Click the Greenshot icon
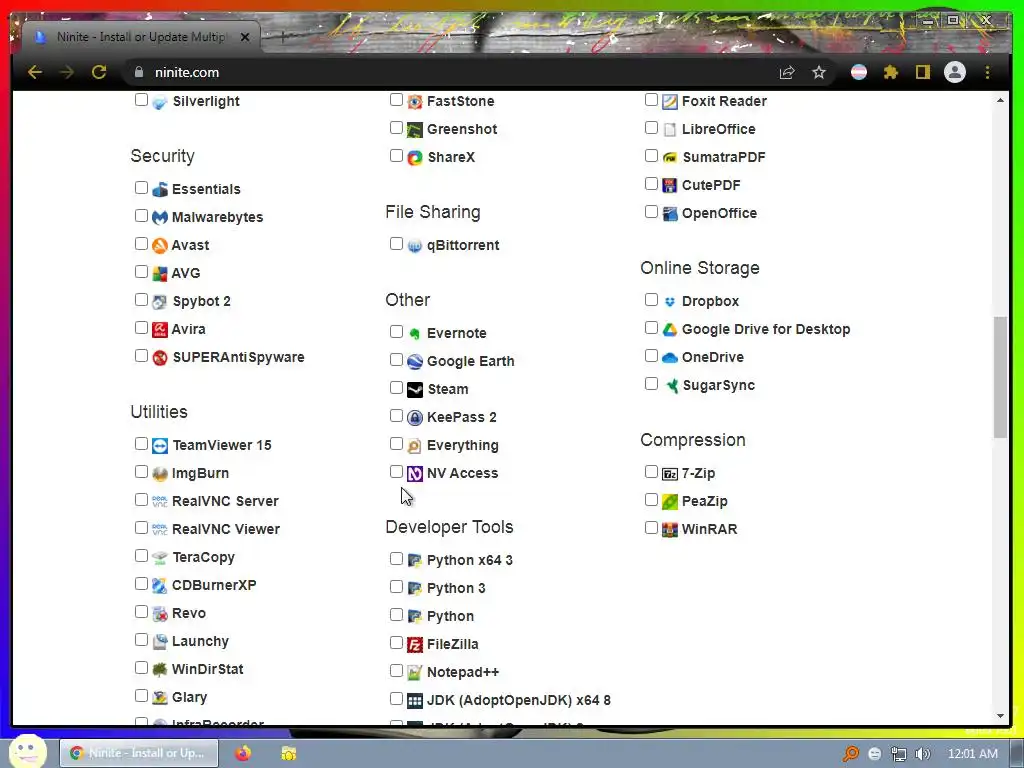Image resolution: width=1024 pixels, height=768 pixels. point(415,129)
